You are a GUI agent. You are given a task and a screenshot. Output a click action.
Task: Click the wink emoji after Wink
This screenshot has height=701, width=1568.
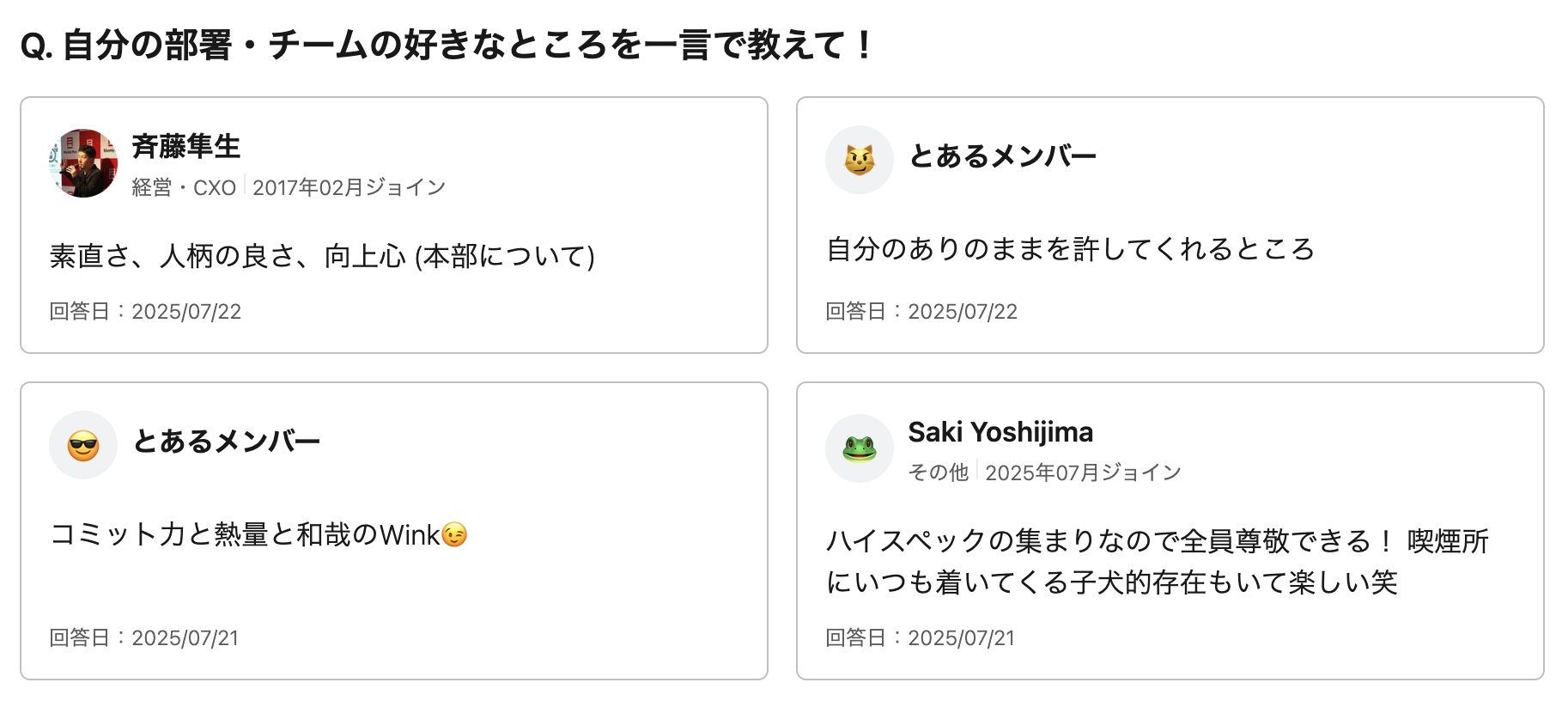(454, 534)
